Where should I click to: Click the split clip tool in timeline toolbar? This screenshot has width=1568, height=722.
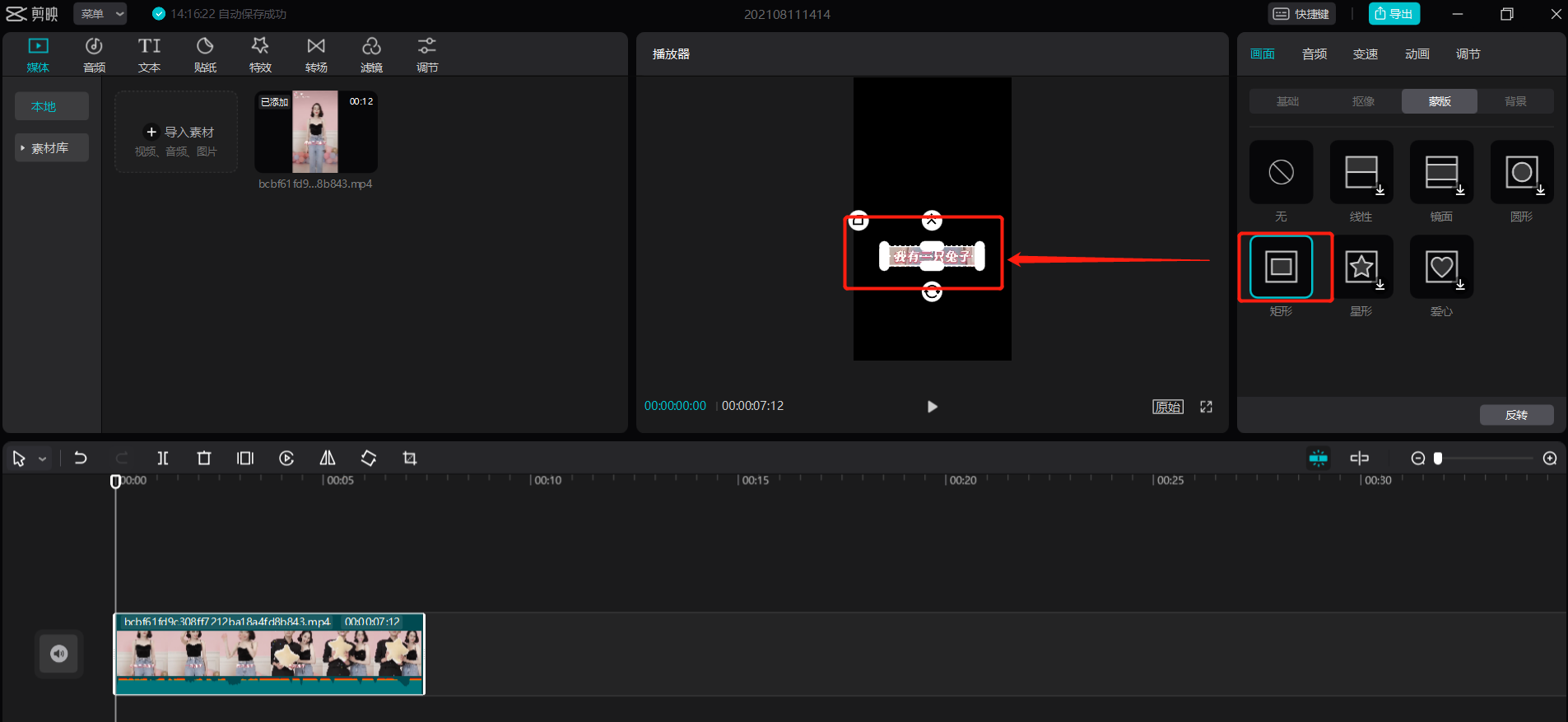click(163, 459)
